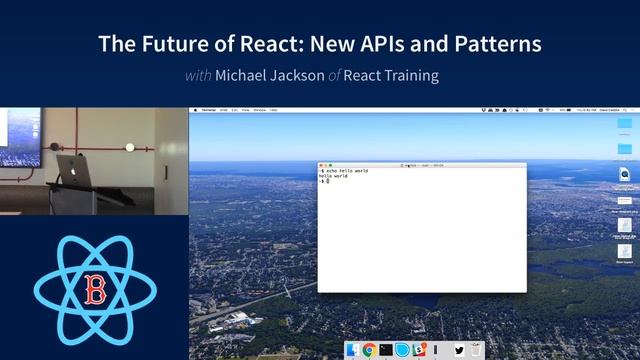This screenshot has width=640, height=360.
Task: Click the Terminal prompt cursor
Action: 328,181
